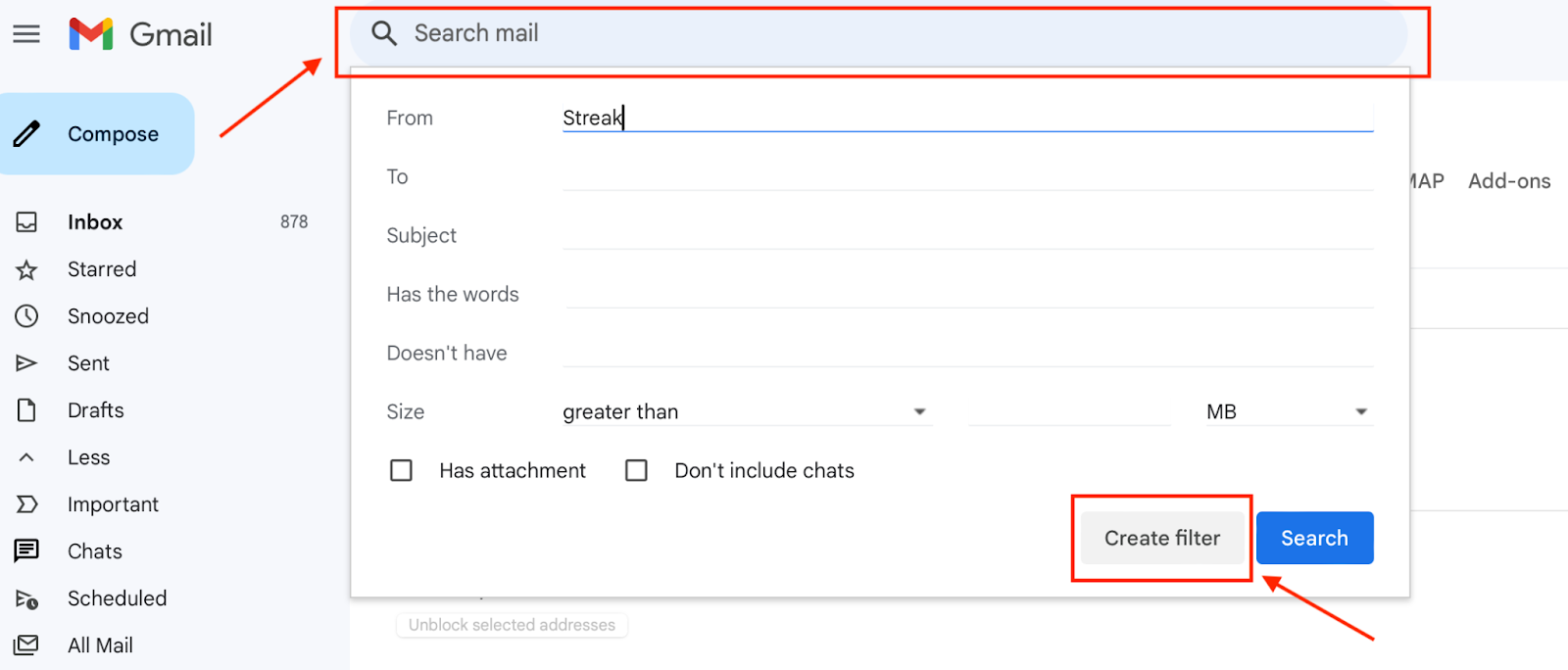Click the To input field

(x=967, y=176)
